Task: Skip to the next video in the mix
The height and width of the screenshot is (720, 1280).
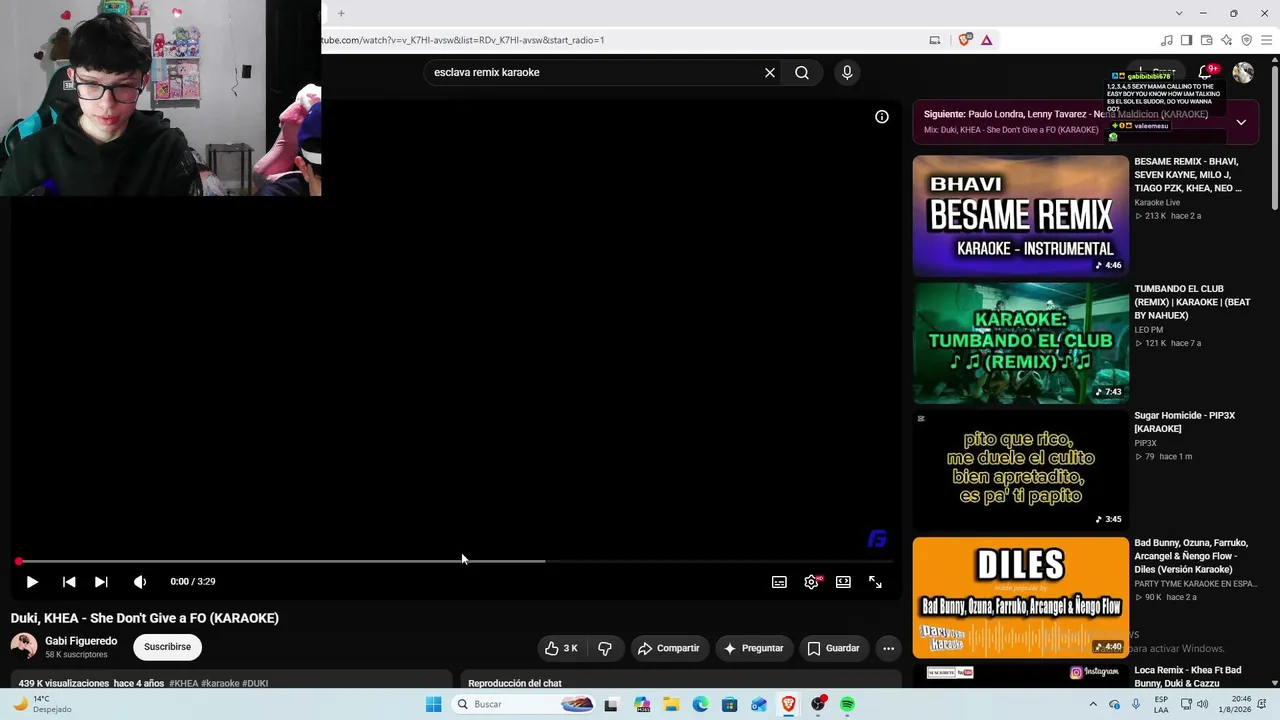Action: point(101,582)
